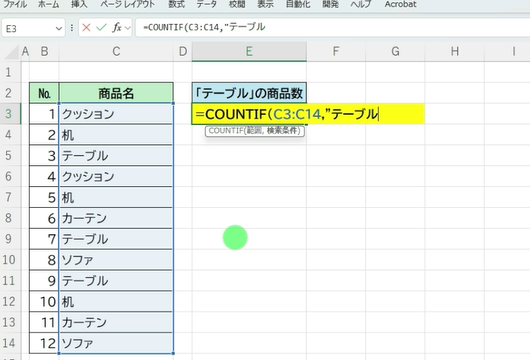Image resolution: width=530 pixels, height=360 pixels.
Task: Click the cell with number 10
Action: point(44,302)
